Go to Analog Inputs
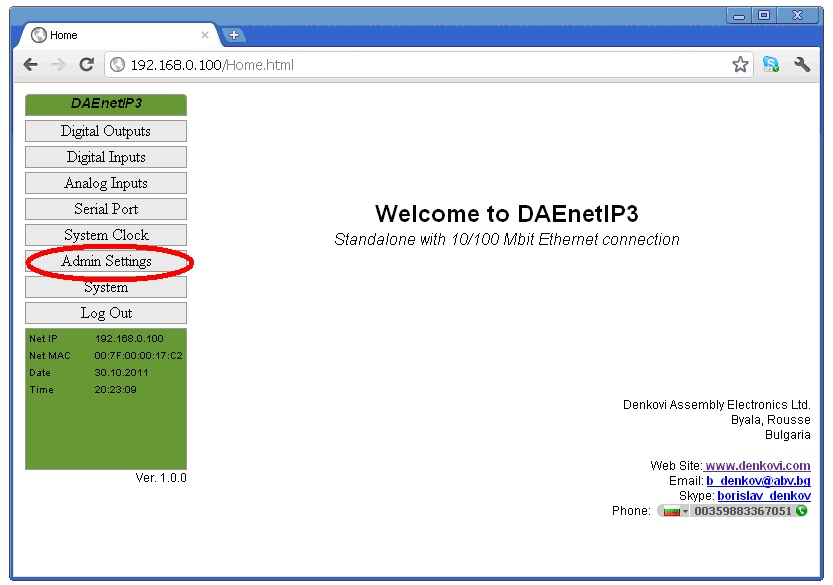This screenshot has width=833, height=585. click(x=106, y=183)
